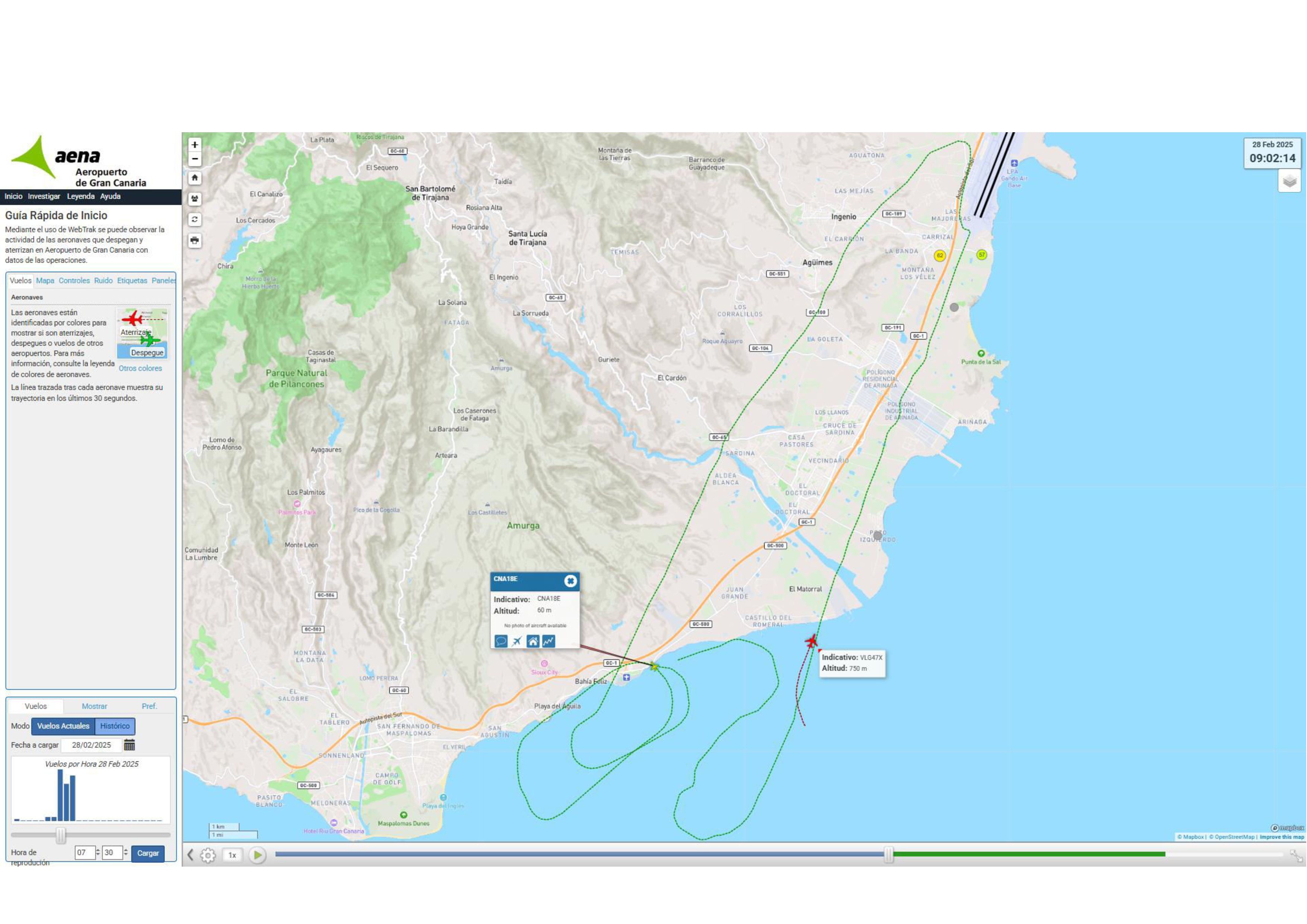Zoom in on the map
1307x924 pixels.
[x=195, y=145]
